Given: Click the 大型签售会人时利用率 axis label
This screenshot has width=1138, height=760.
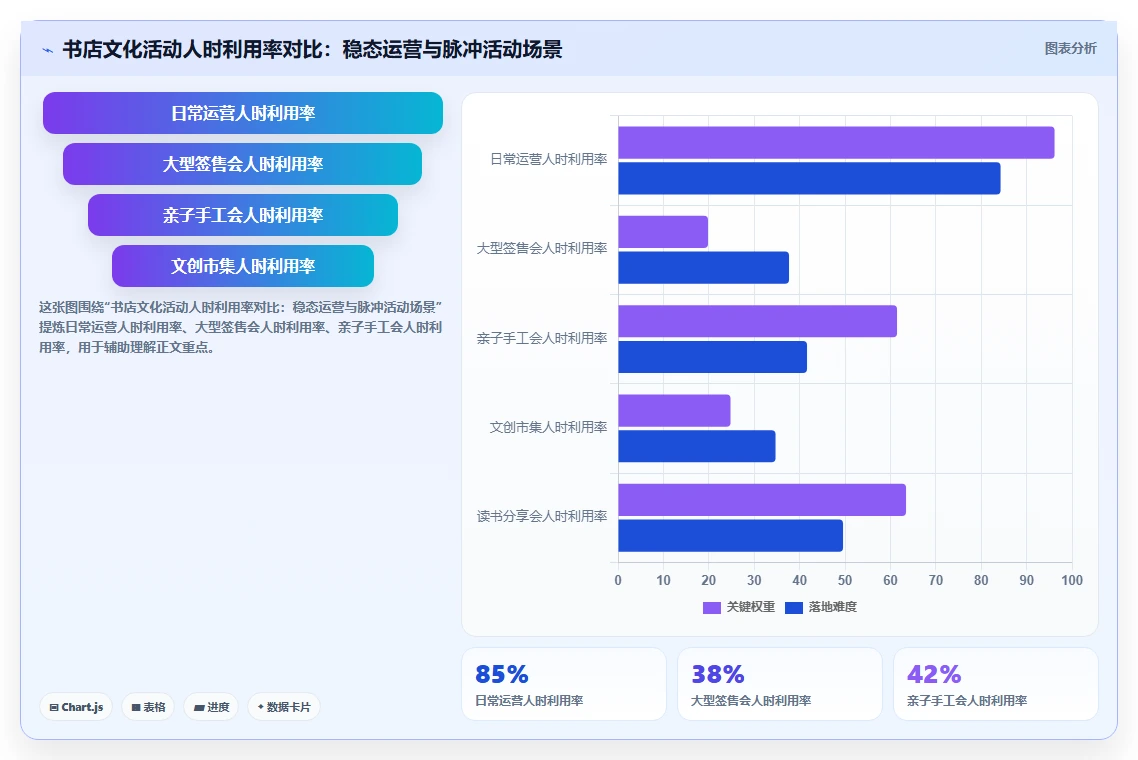Looking at the screenshot, I should point(541,248).
